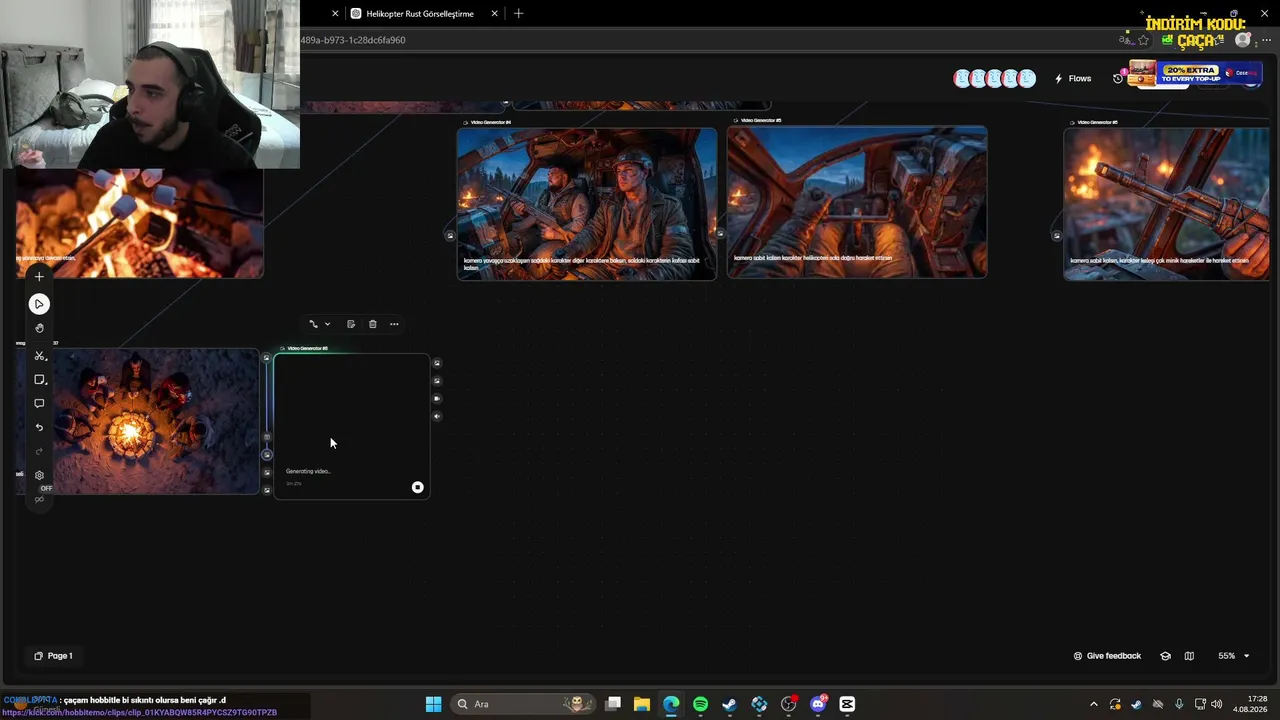Viewport: 1280px width, 720px height.
Task: Open a new browser tab
Action: 518,14
